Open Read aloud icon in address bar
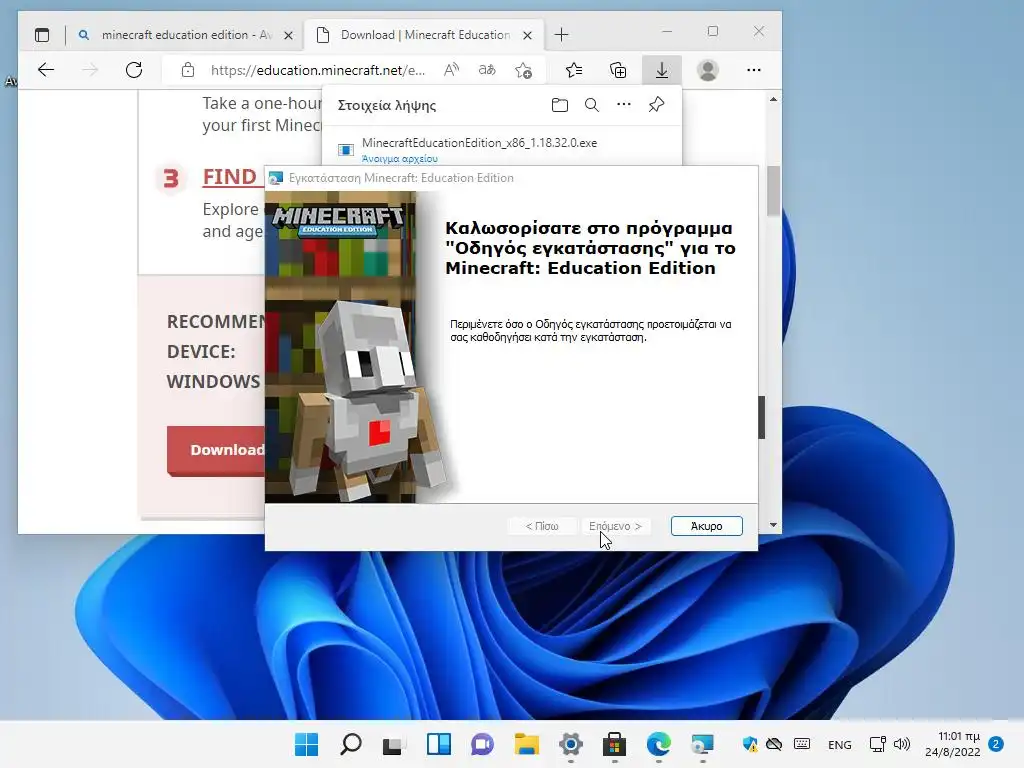 pos(451,70)
